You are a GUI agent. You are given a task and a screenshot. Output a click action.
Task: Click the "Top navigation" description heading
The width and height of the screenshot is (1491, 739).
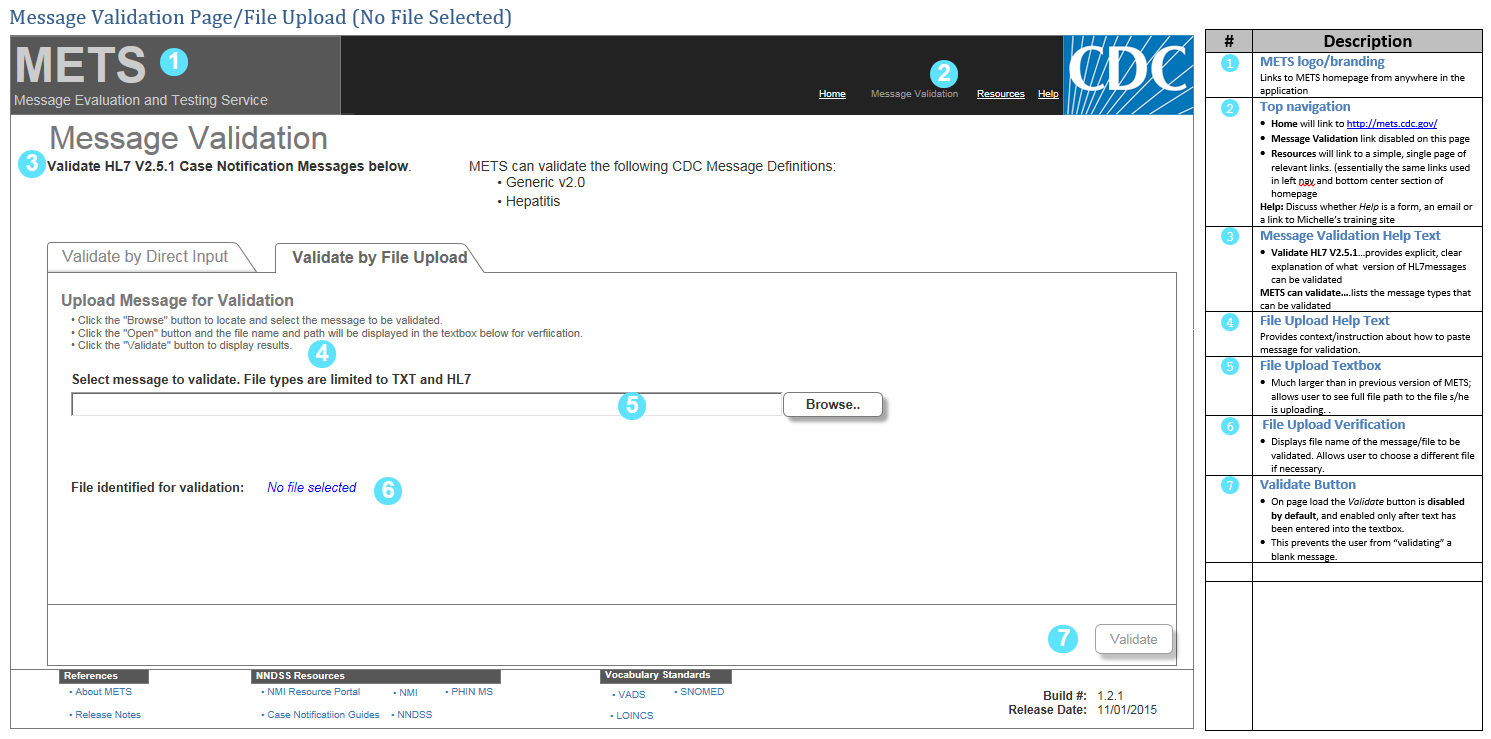point(1305,107)
